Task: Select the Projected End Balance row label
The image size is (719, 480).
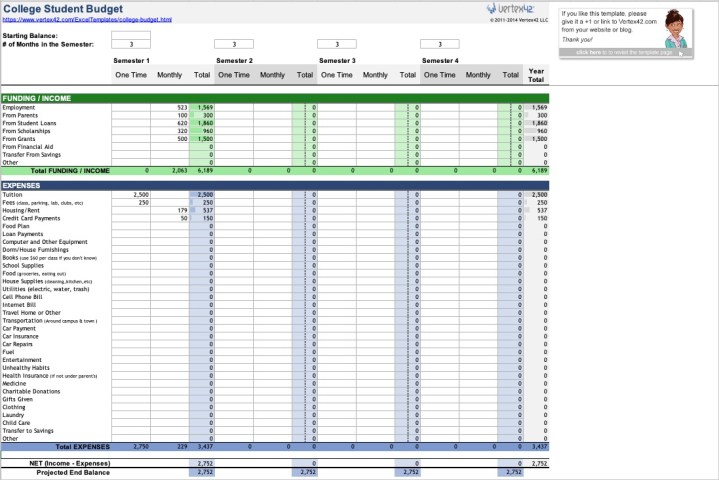Action: 72,472
